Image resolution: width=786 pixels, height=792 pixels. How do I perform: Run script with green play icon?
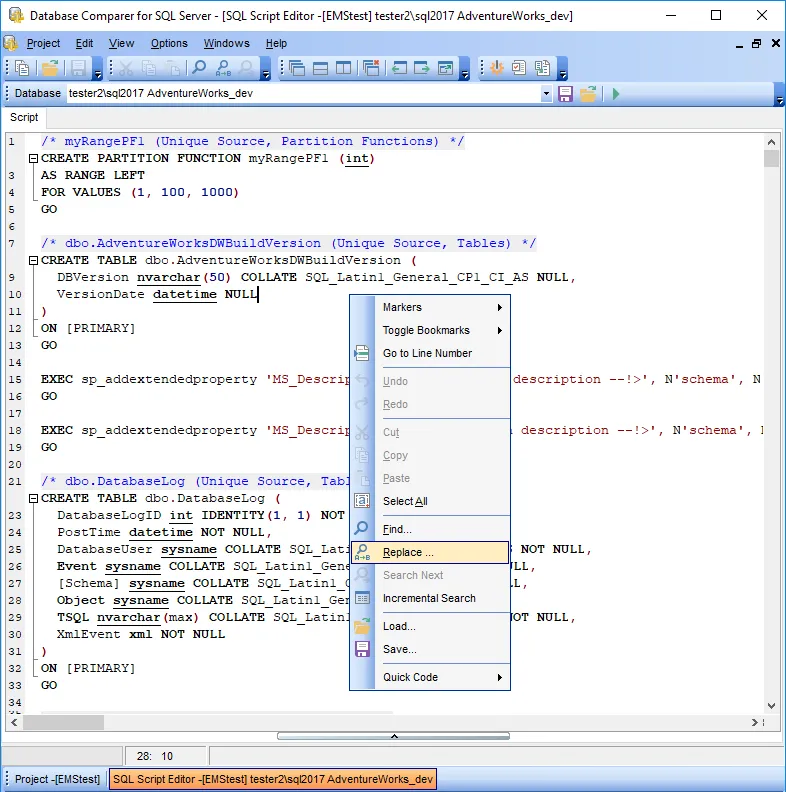point(615,94)
